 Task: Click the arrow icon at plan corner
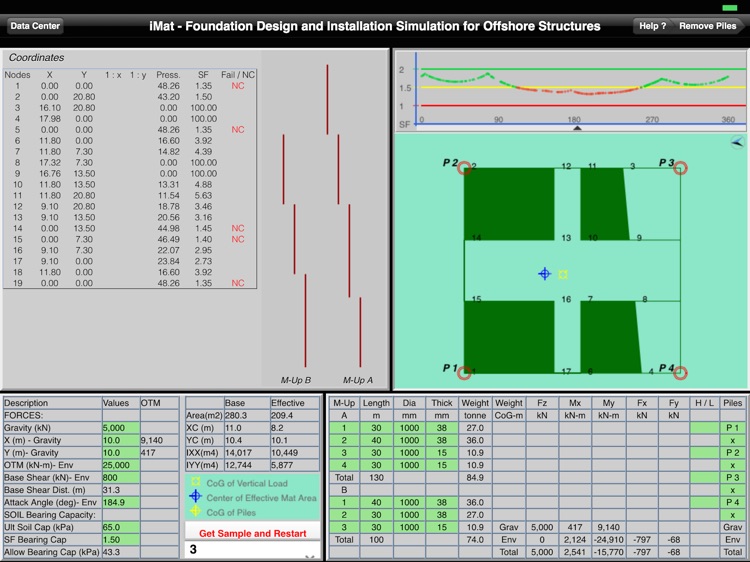[736, 143]
